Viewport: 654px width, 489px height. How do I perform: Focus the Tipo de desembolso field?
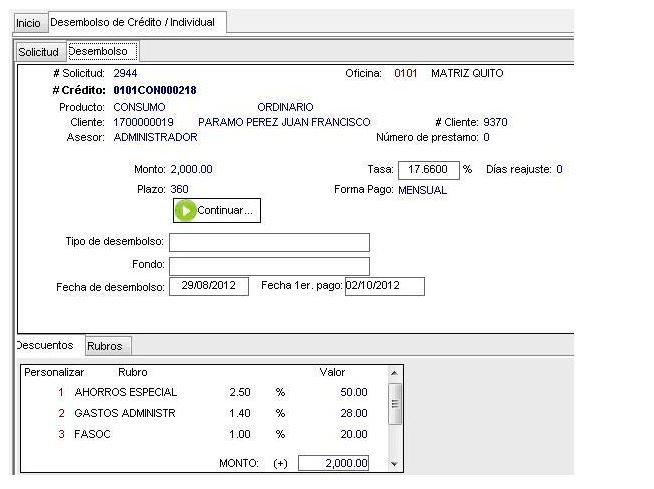269,242
